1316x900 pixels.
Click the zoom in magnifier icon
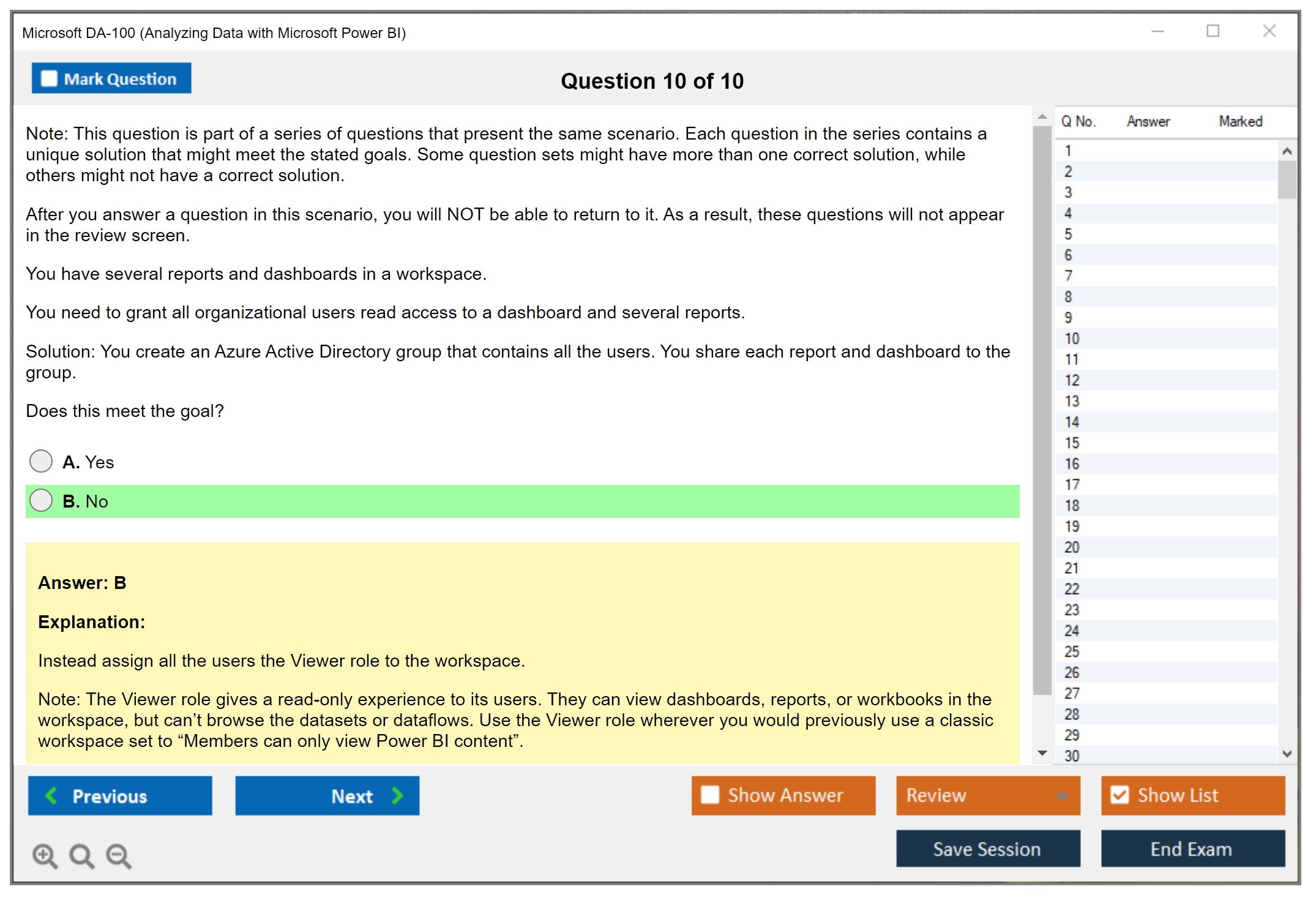[x=45, y=855]
